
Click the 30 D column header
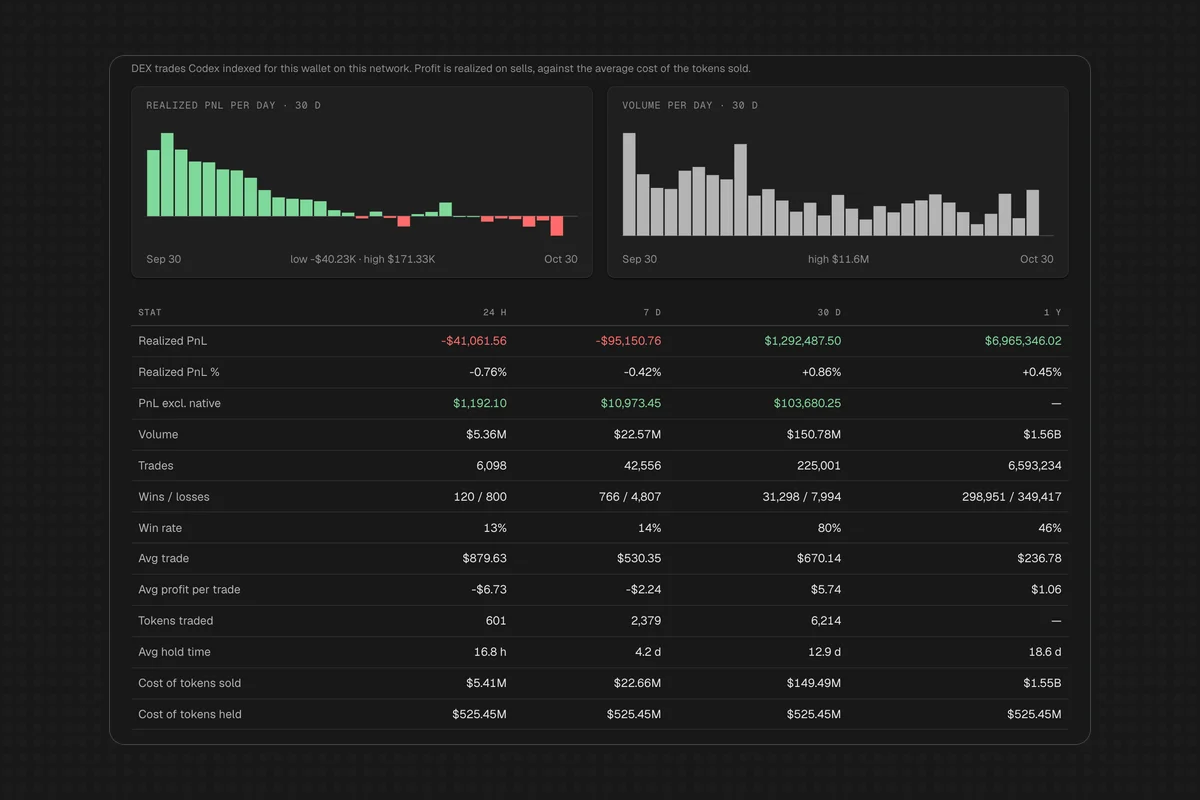pos(829,313)
